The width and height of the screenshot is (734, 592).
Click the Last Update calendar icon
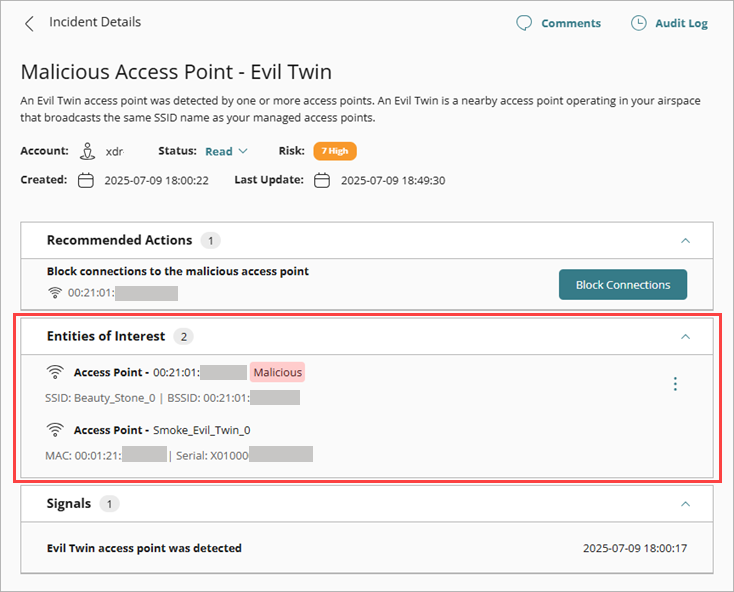pyautogui.click(x=321, y=181)
